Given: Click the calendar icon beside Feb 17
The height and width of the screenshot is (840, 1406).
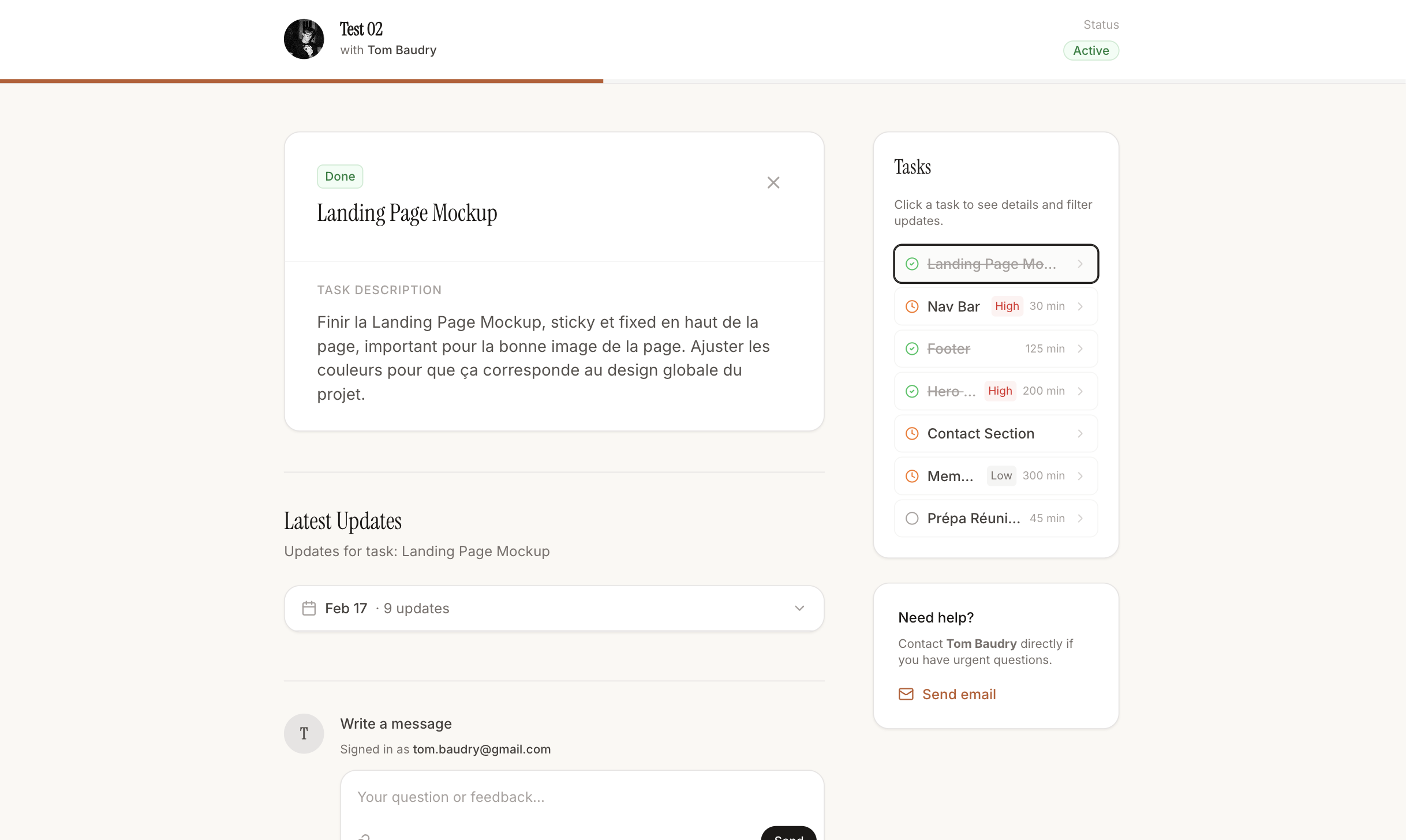Looking at the screenshot, I should [309, 608].
